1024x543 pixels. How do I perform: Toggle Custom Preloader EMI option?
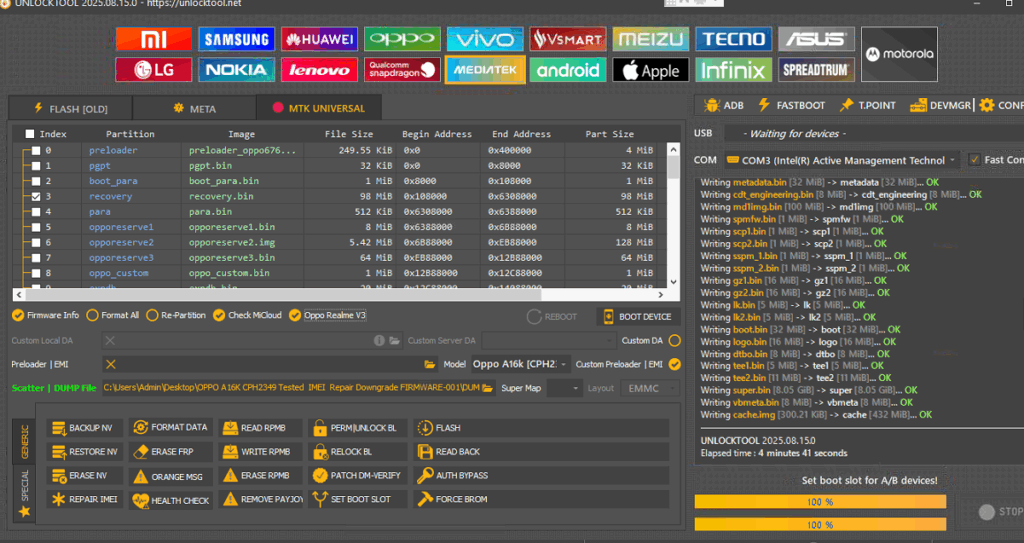[x=675, y=365]
